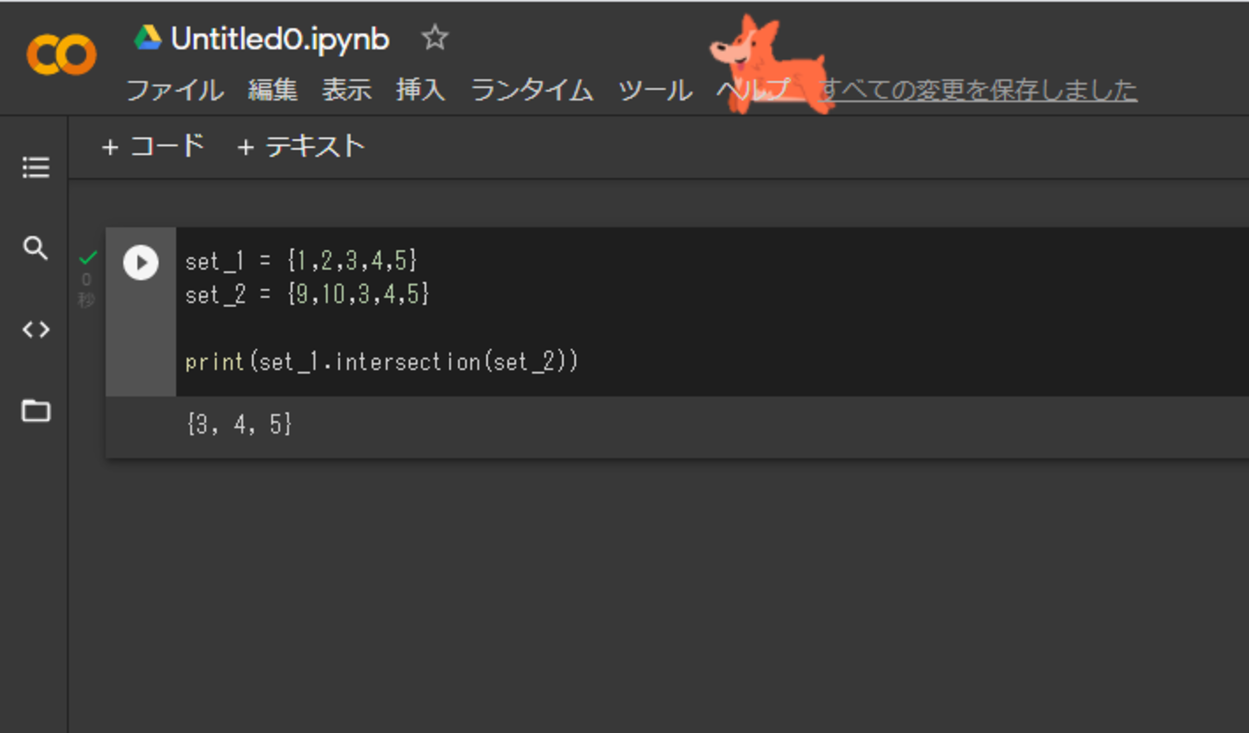This screenshot has width=1249, height=733.
Task: Click the green checkmark execution status
Action: [x=88, y=258]
